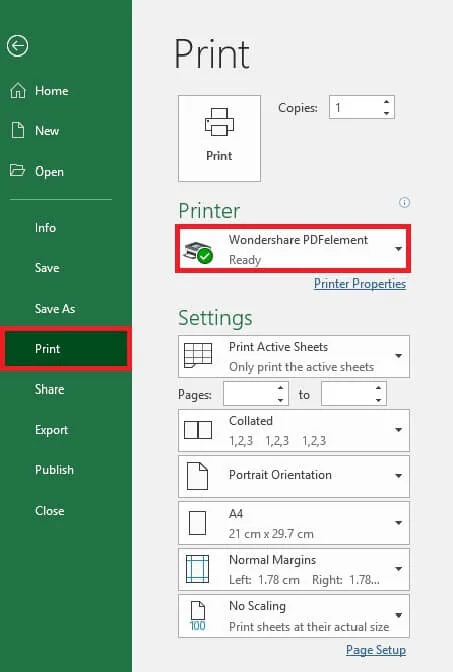Screen dimensions: 453x672
Task: Select Save As in the sidebar
Action: 55,309
